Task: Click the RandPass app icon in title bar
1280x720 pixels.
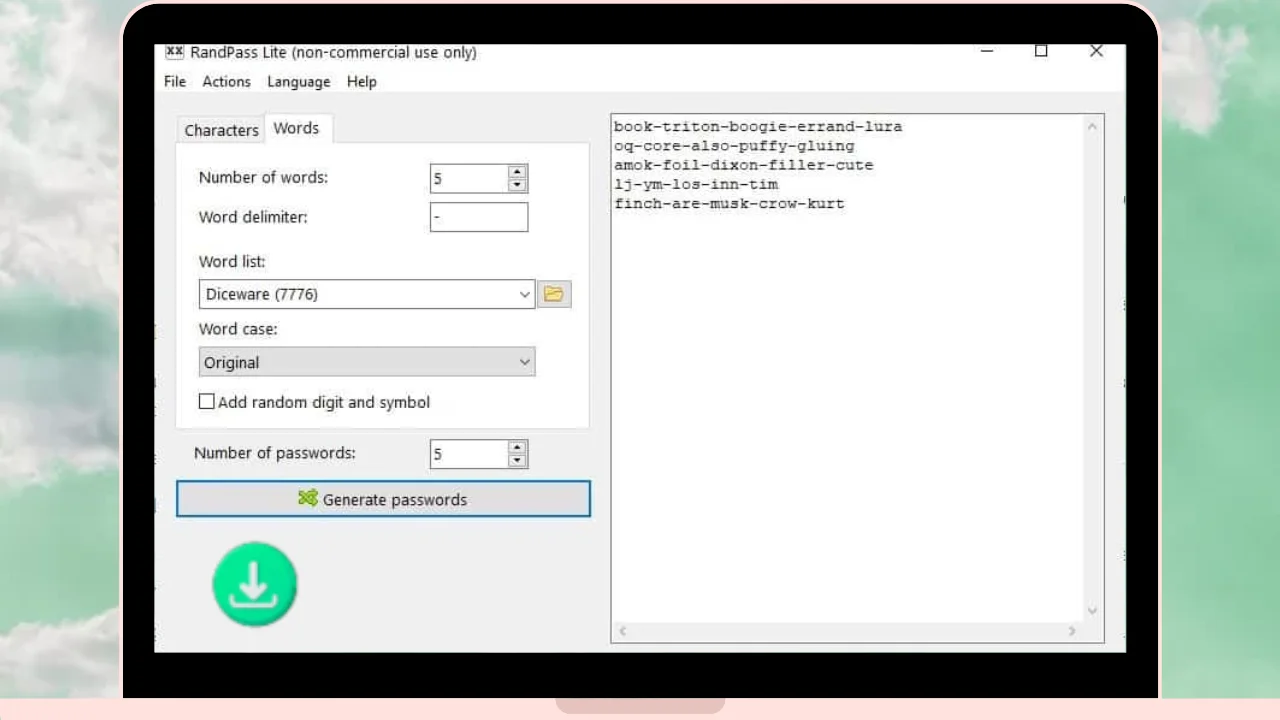Action: point(174,52)
